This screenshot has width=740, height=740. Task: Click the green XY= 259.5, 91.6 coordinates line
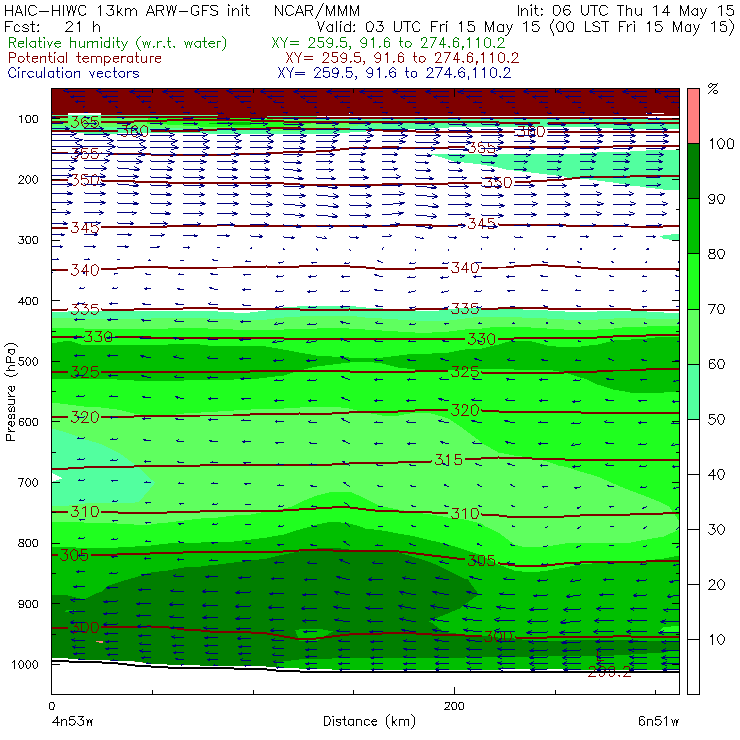click(388, 43)
